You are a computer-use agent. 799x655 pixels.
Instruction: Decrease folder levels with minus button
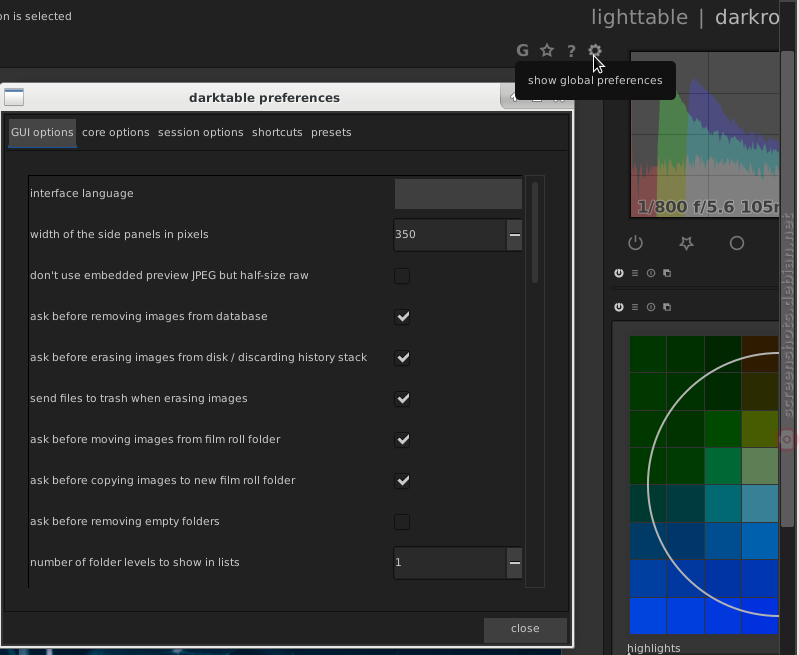click(x=515, y=563)
